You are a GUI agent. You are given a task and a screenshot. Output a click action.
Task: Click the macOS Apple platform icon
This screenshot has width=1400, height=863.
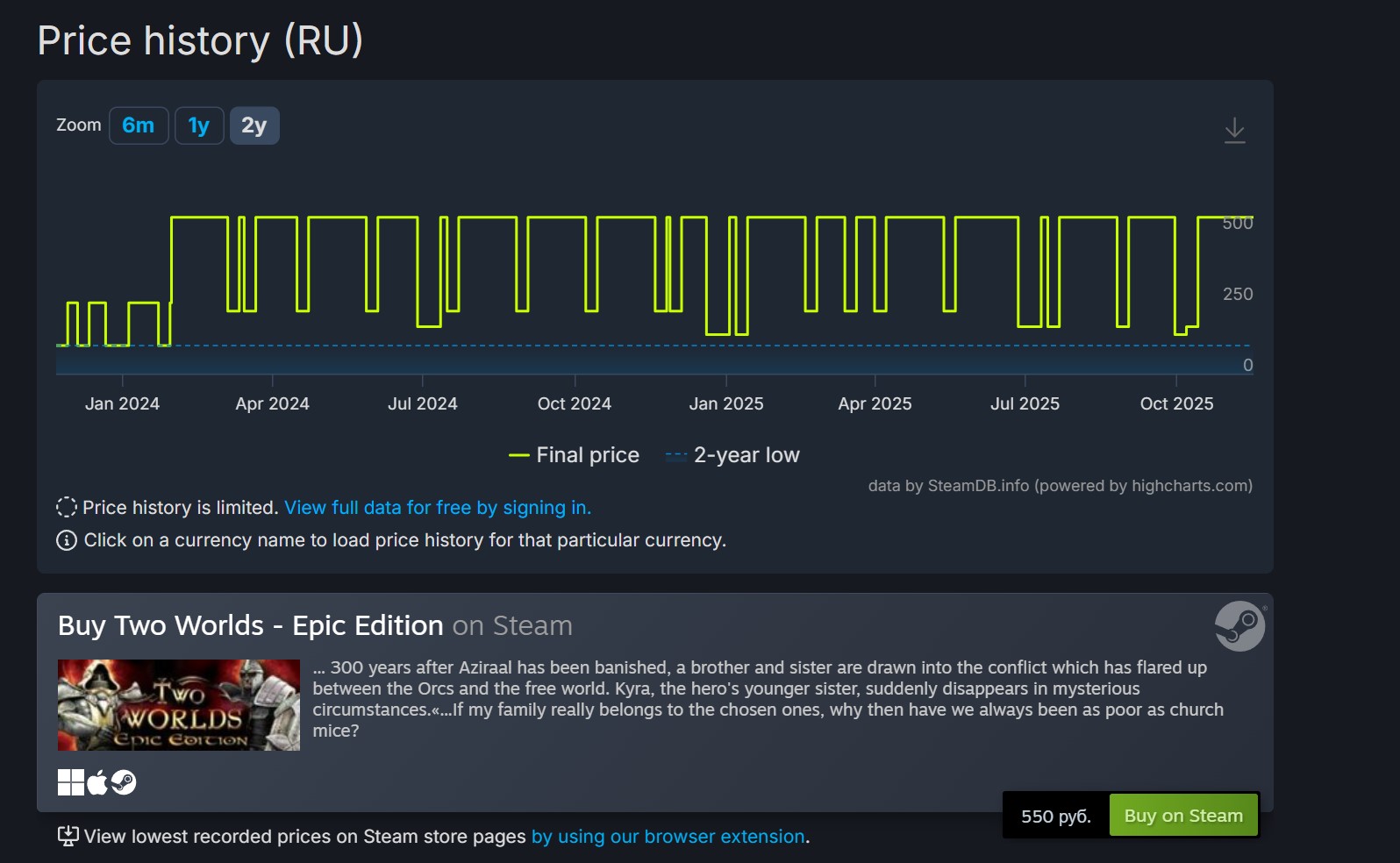pos(97,781)
